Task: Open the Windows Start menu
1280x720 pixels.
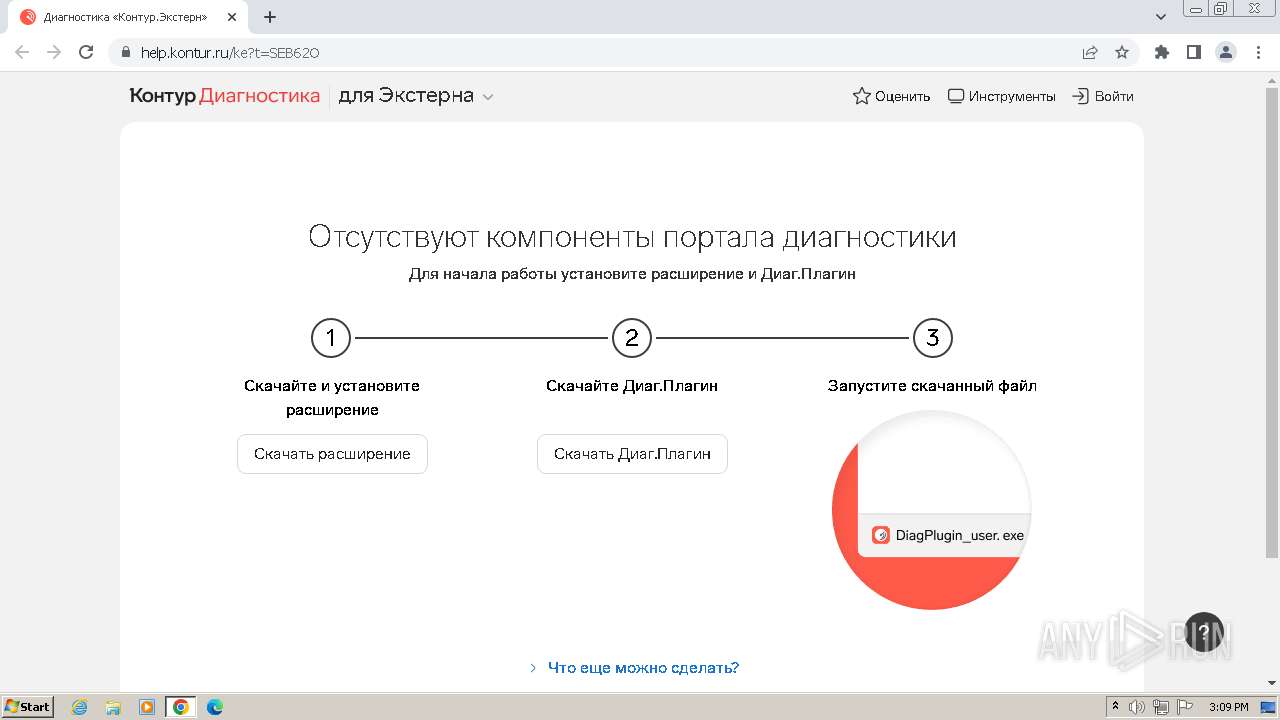Action: point(27,707)
